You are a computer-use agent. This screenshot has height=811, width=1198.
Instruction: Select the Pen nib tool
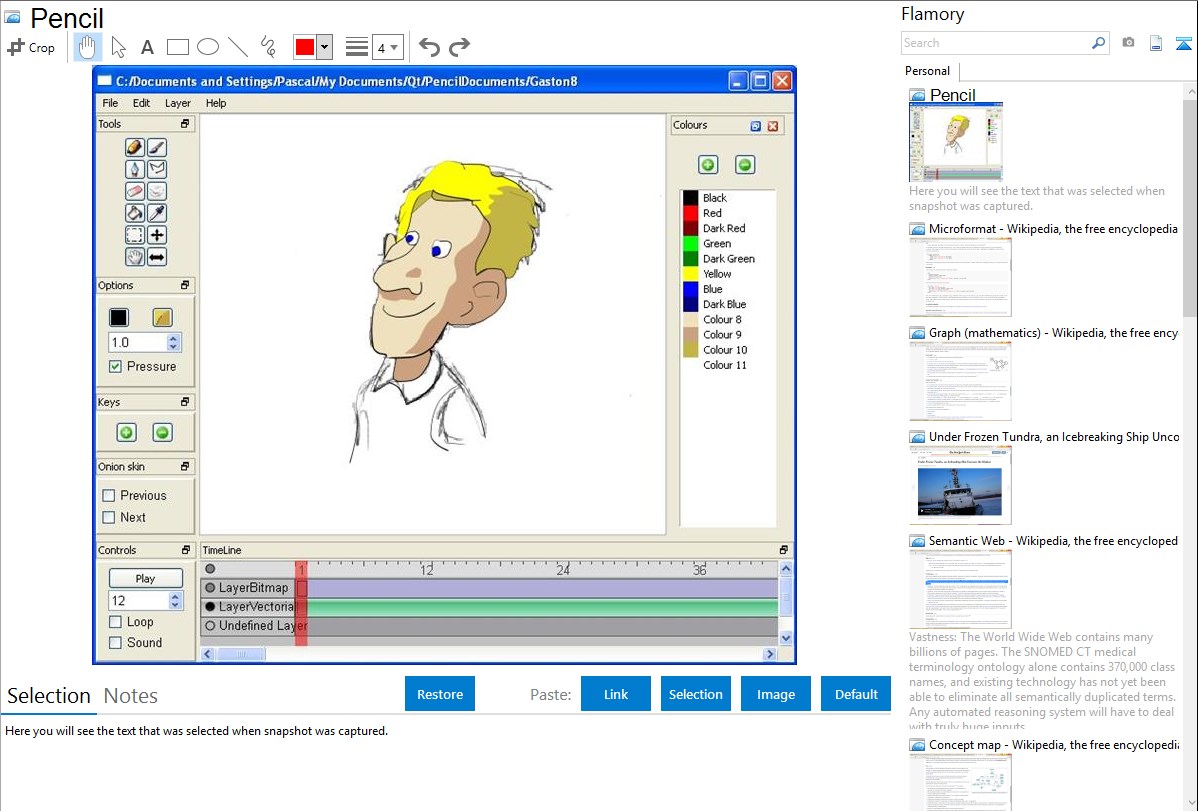134,169
